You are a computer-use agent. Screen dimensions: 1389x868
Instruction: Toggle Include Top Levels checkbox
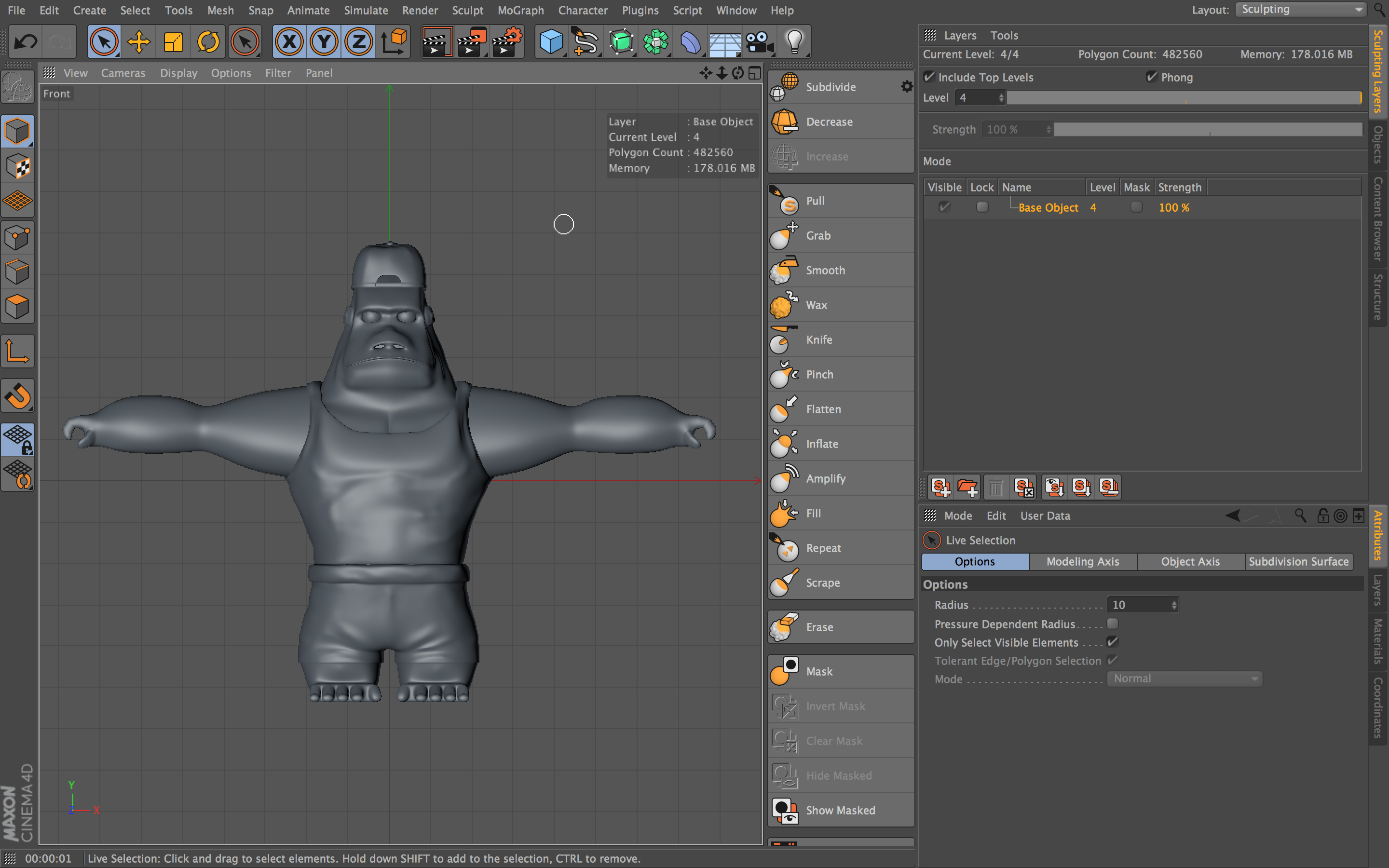pos(928,77)
